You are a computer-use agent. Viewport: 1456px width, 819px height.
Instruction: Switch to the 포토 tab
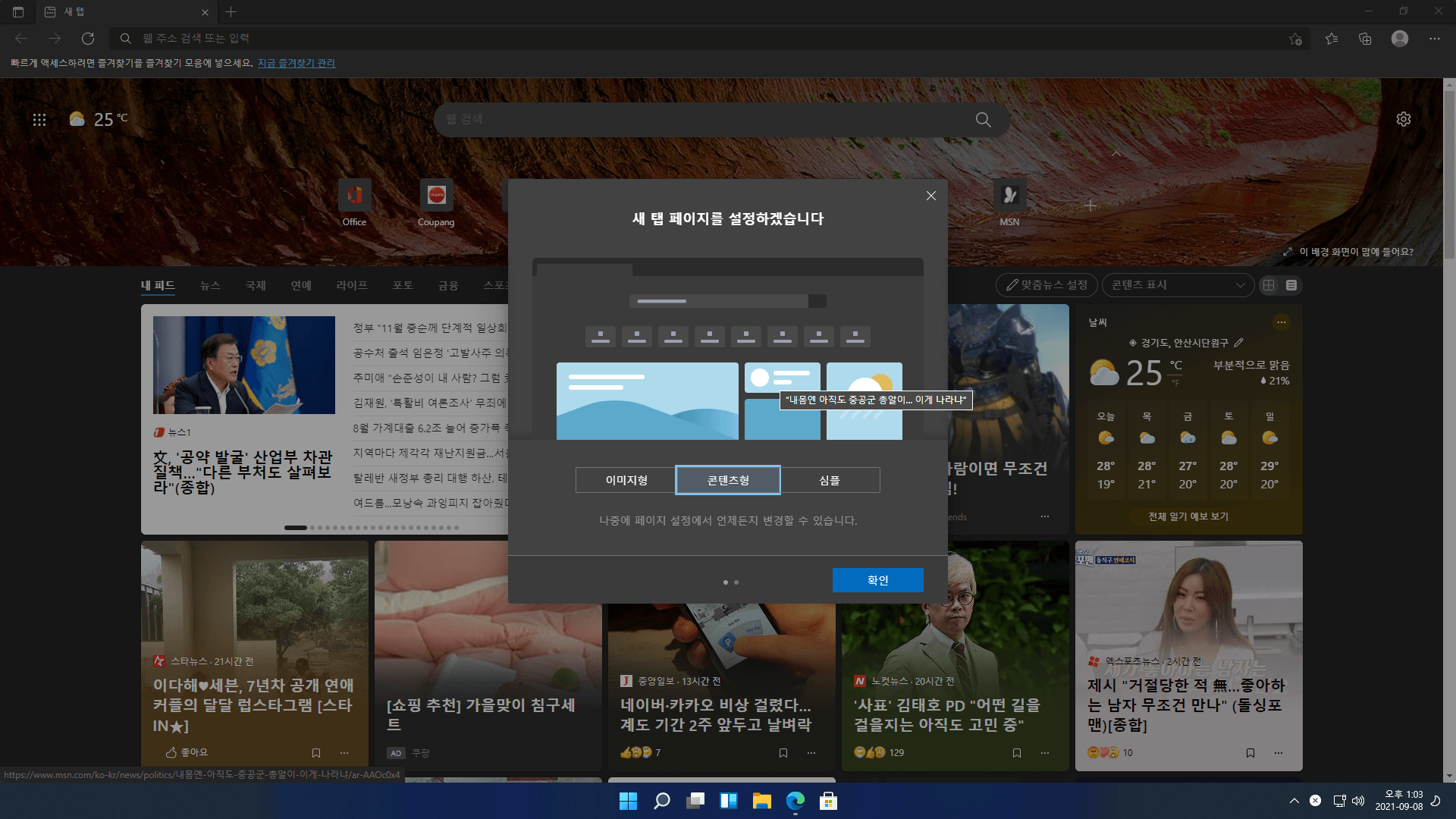coord(403,285)
